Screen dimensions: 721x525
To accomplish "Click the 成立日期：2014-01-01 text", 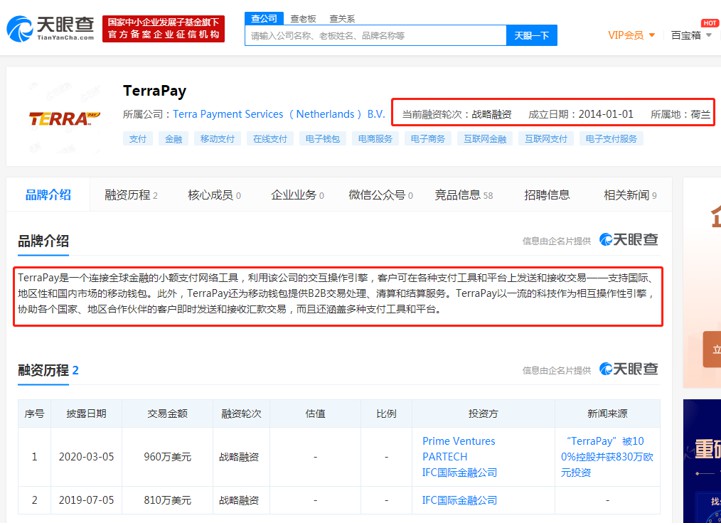I will pos(581,114).
